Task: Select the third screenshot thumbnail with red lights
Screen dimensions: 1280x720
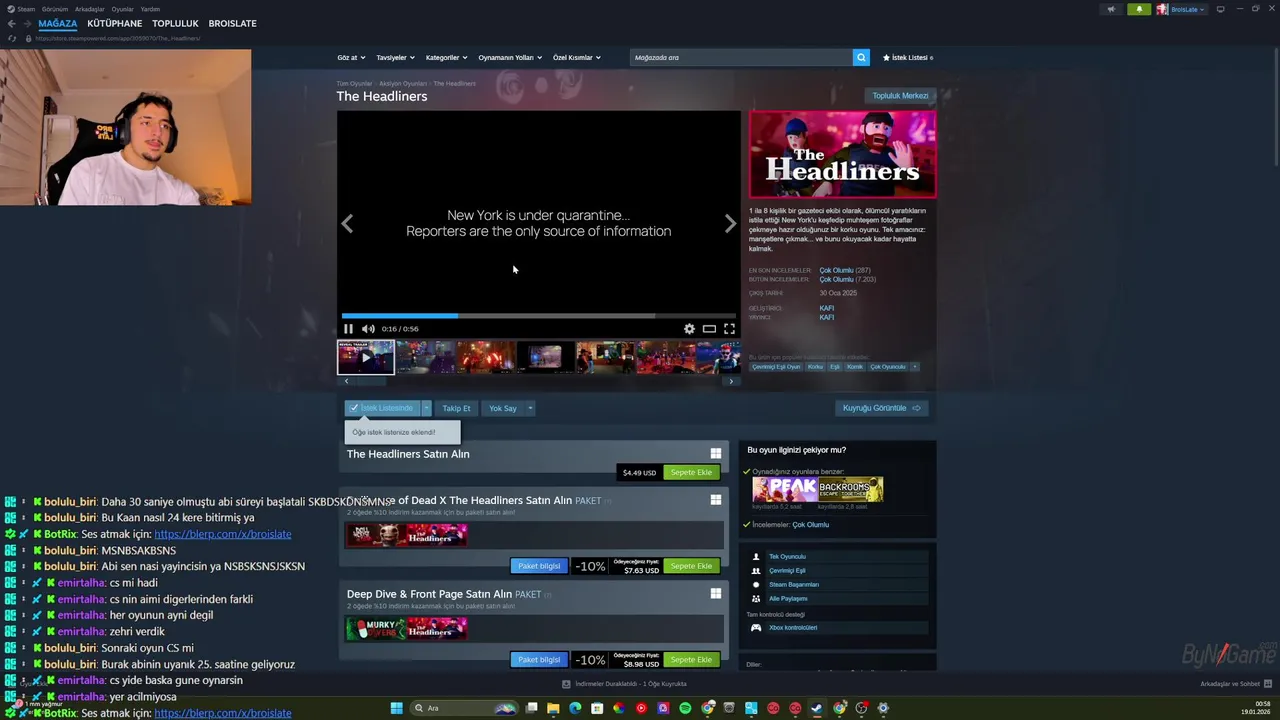Action: coord(486,357)
